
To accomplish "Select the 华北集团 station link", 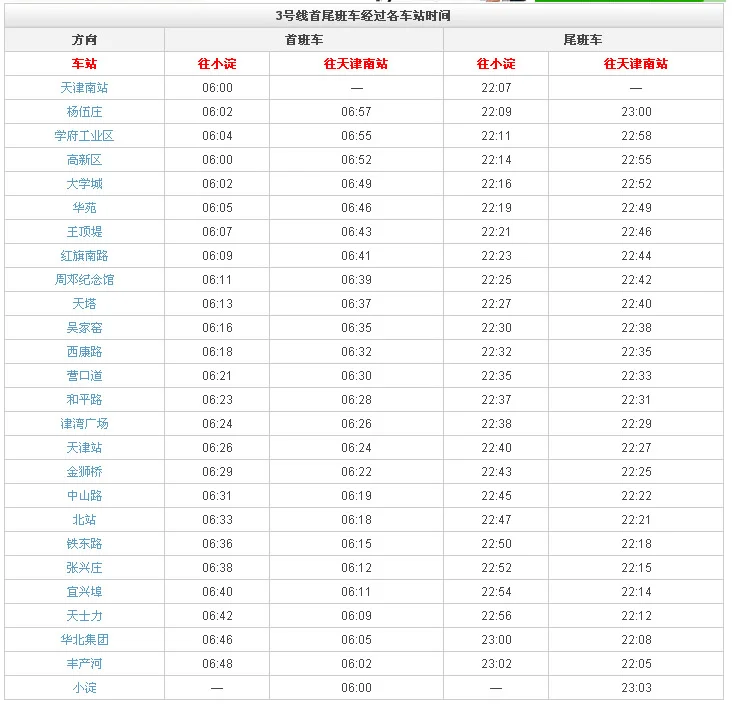I will (84, 640).
